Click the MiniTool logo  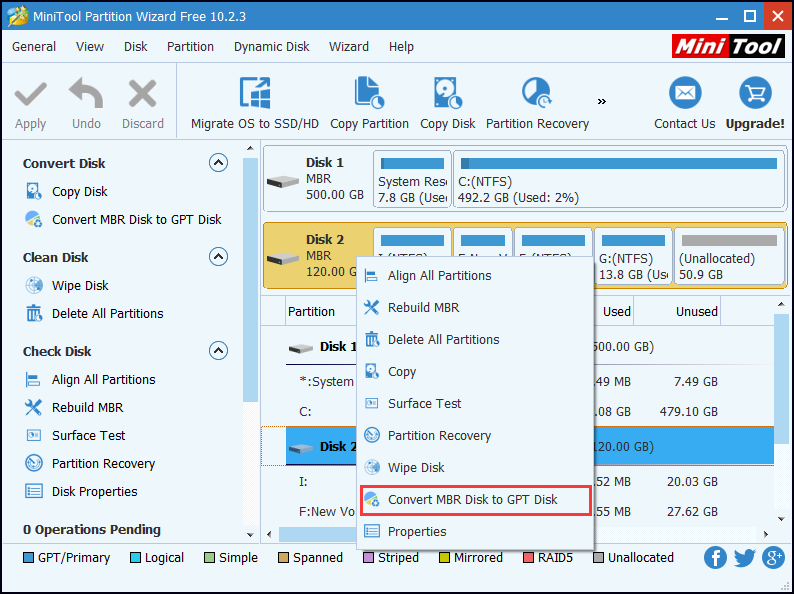729,46
